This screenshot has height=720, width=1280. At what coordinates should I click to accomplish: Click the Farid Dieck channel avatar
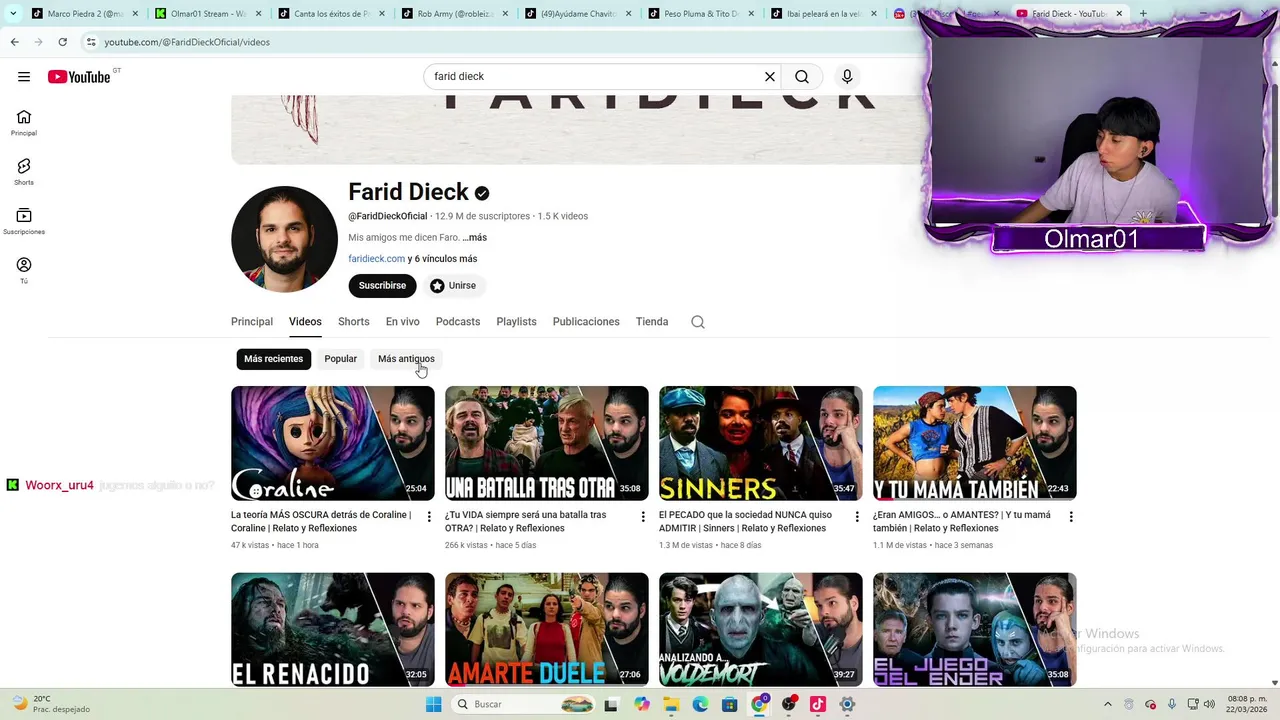pyautogui.click(x=284, y=239)
